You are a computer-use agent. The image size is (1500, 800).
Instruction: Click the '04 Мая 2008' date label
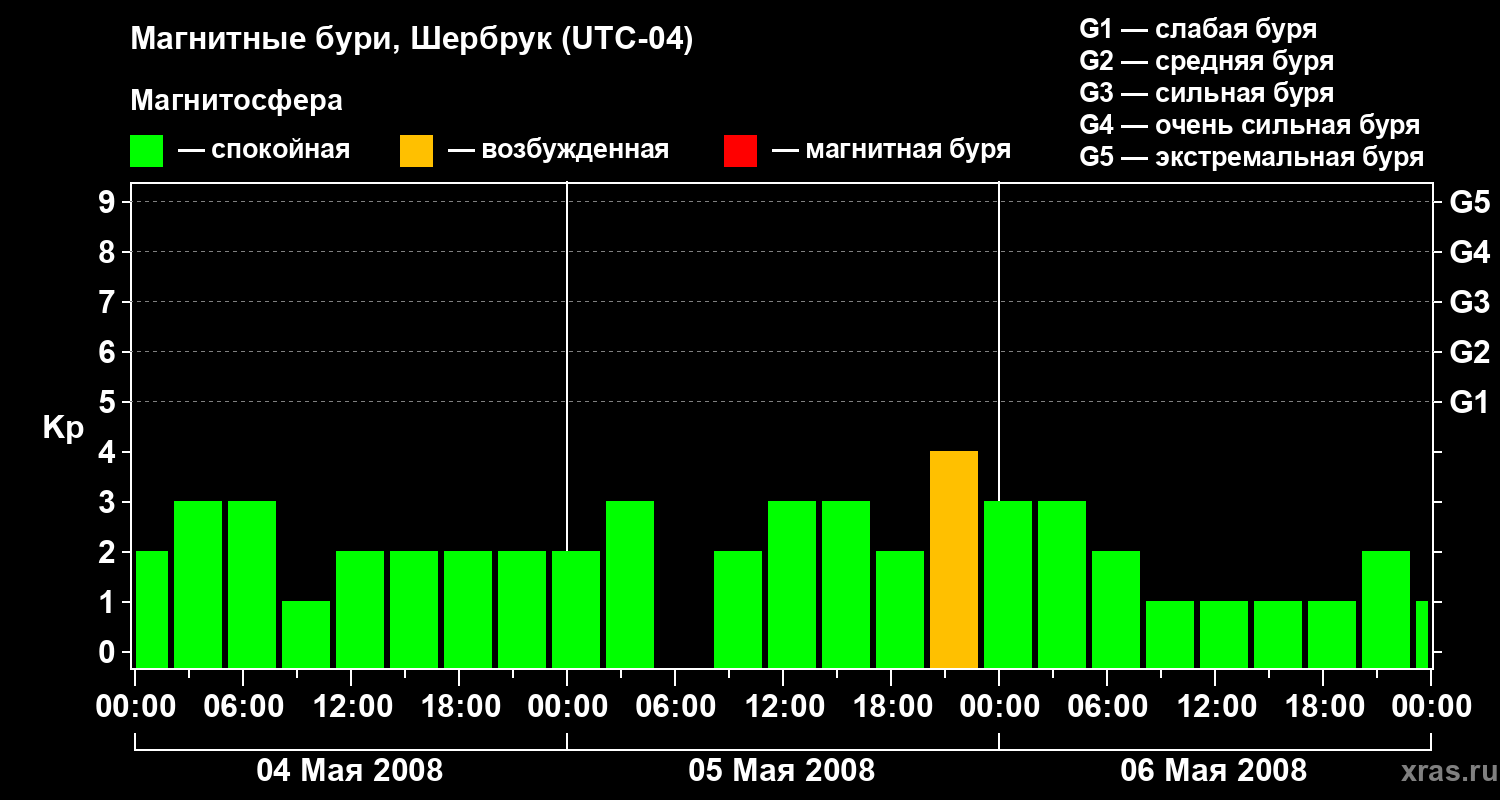[350, 771]
